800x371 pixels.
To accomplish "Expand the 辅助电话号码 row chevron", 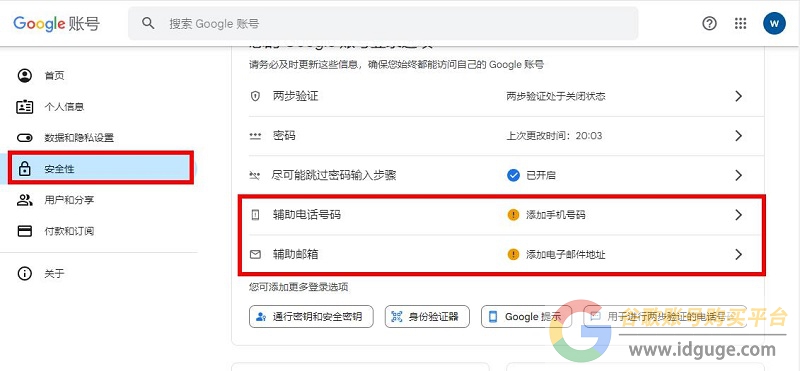I will click(x=738, y=215).
